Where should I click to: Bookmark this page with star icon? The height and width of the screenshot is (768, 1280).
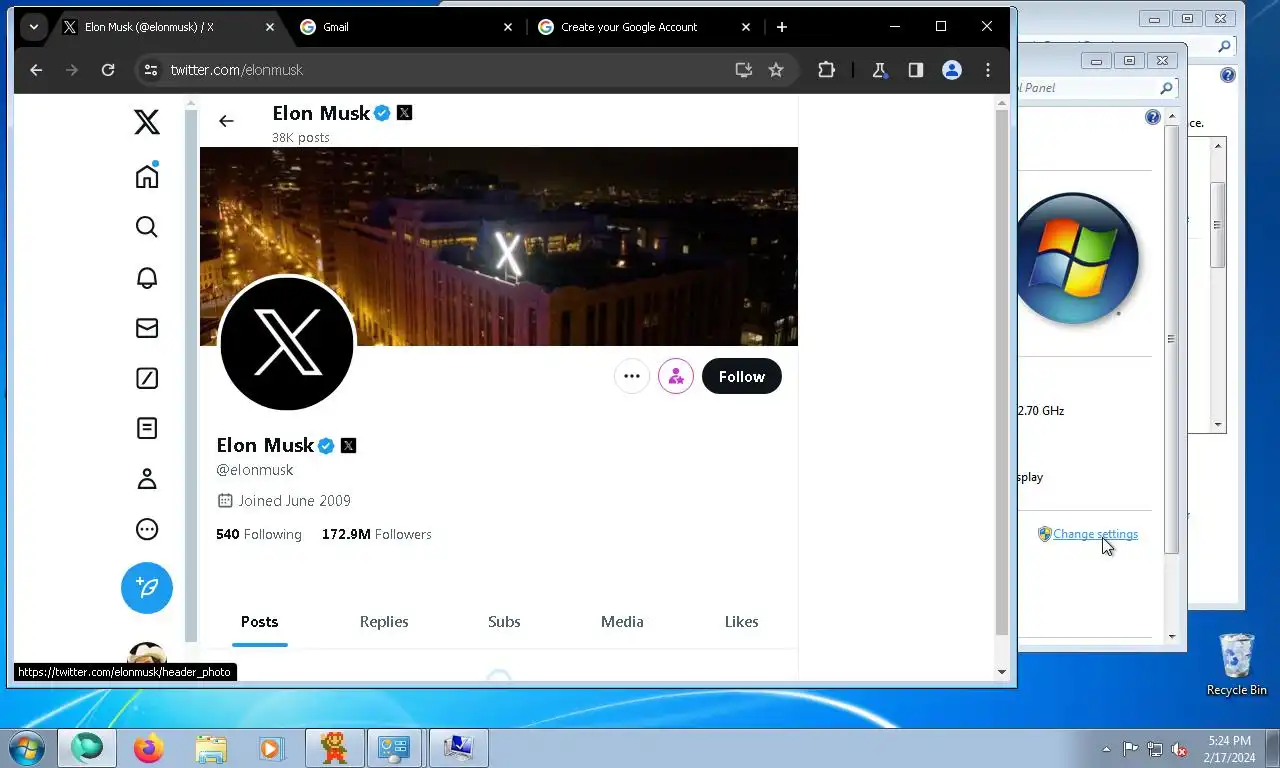tap(776, 70)
